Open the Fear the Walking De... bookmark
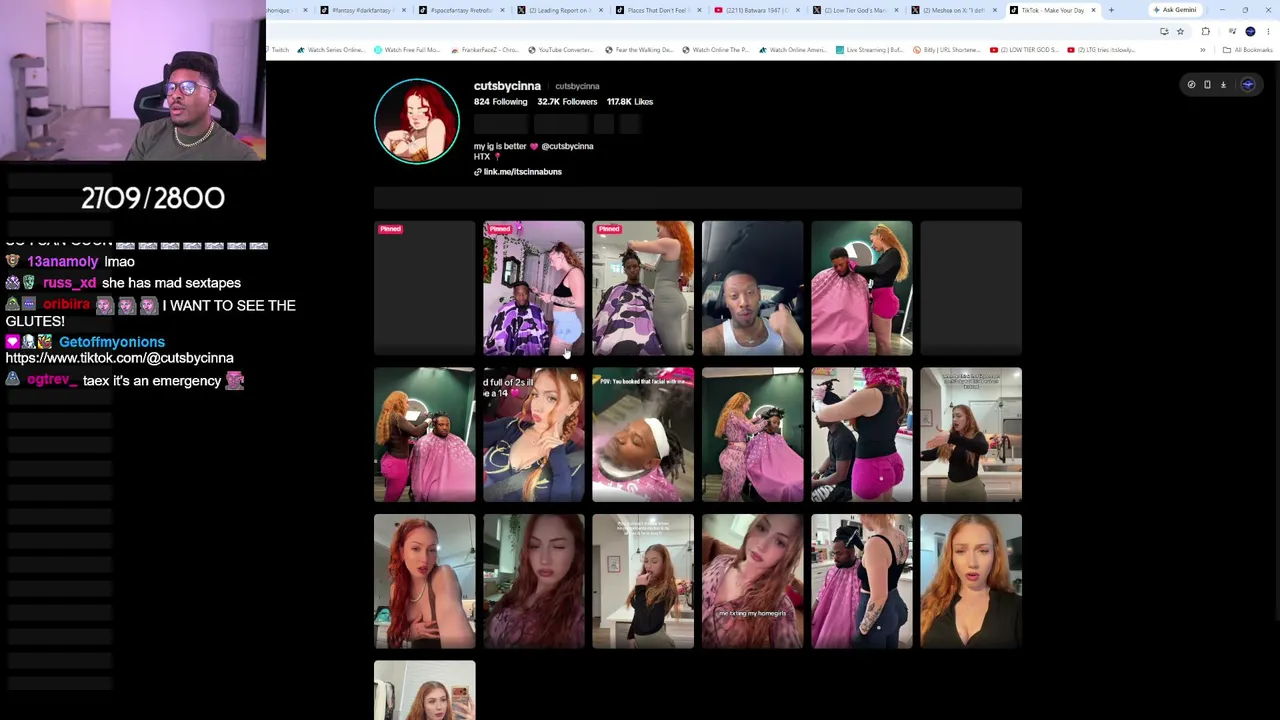1280x720 pixels. click(640, 50)
